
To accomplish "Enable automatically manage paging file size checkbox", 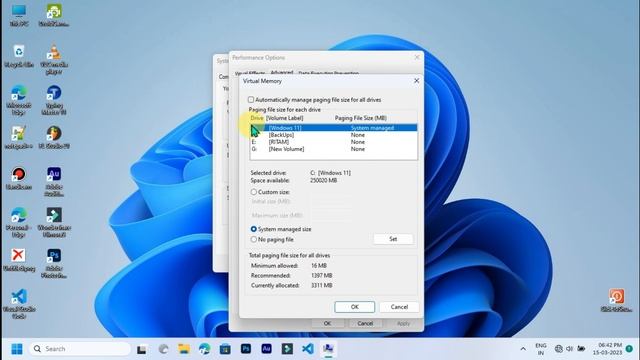I will pos(251,100).
